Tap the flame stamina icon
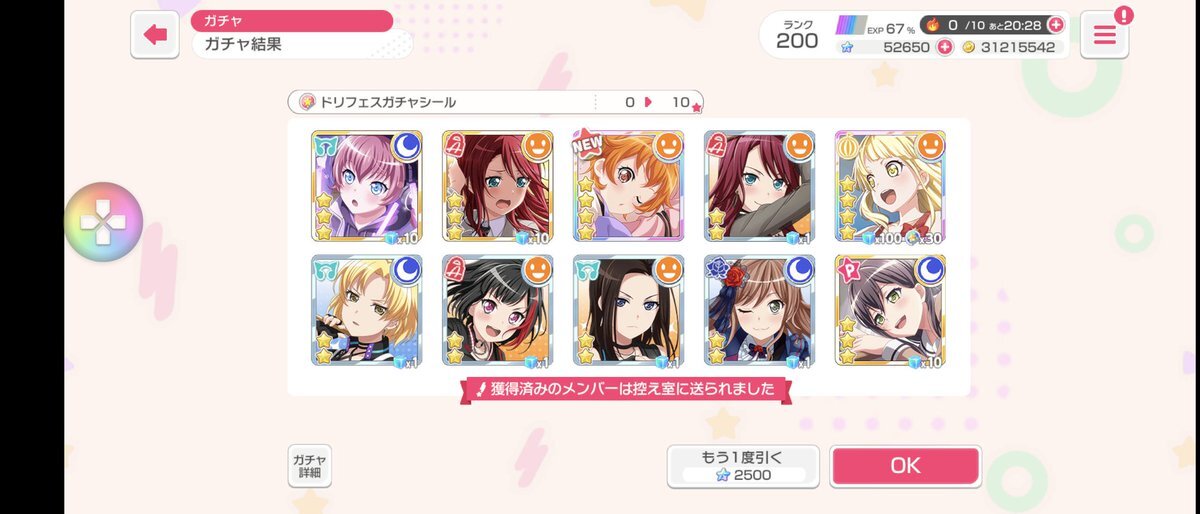 point(930,24)
